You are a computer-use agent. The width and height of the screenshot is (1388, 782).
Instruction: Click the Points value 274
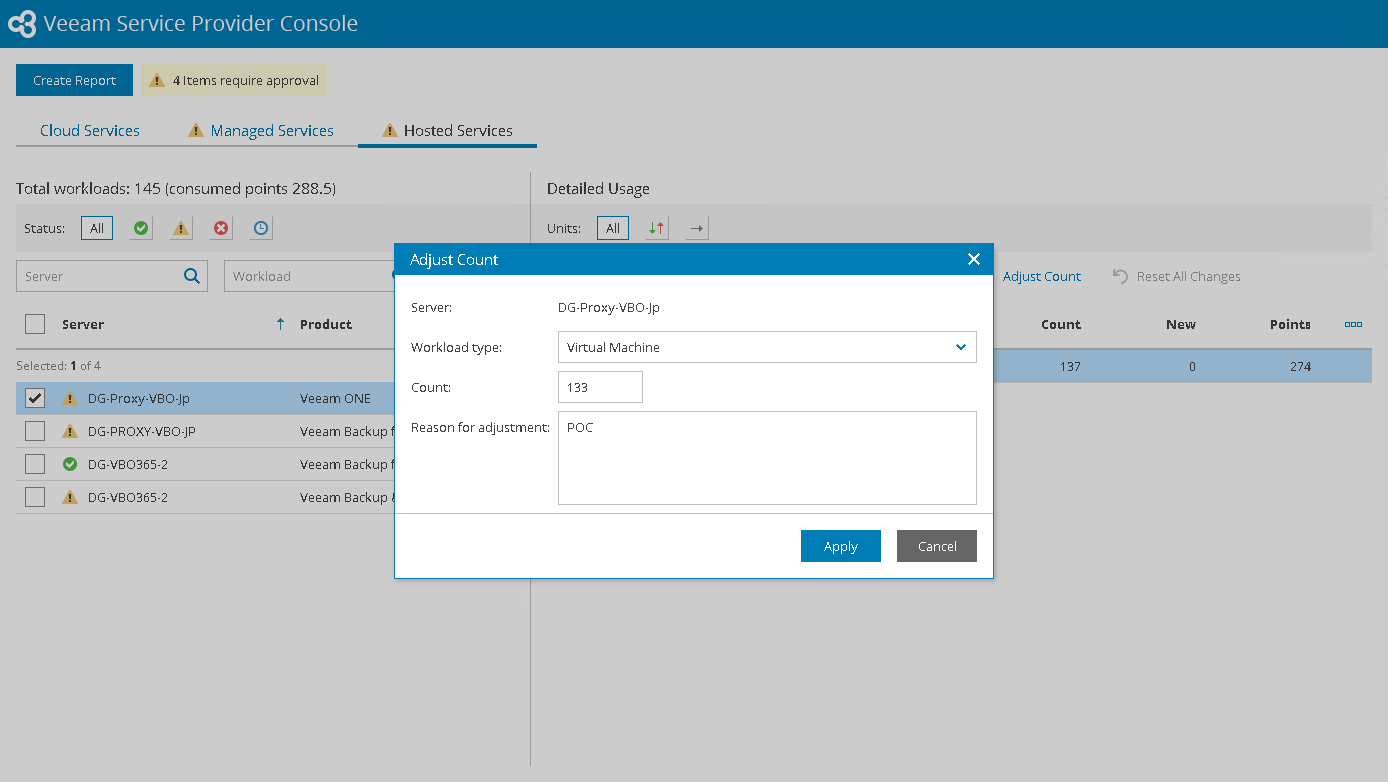pyautogui.click(x=1300, y=366)
